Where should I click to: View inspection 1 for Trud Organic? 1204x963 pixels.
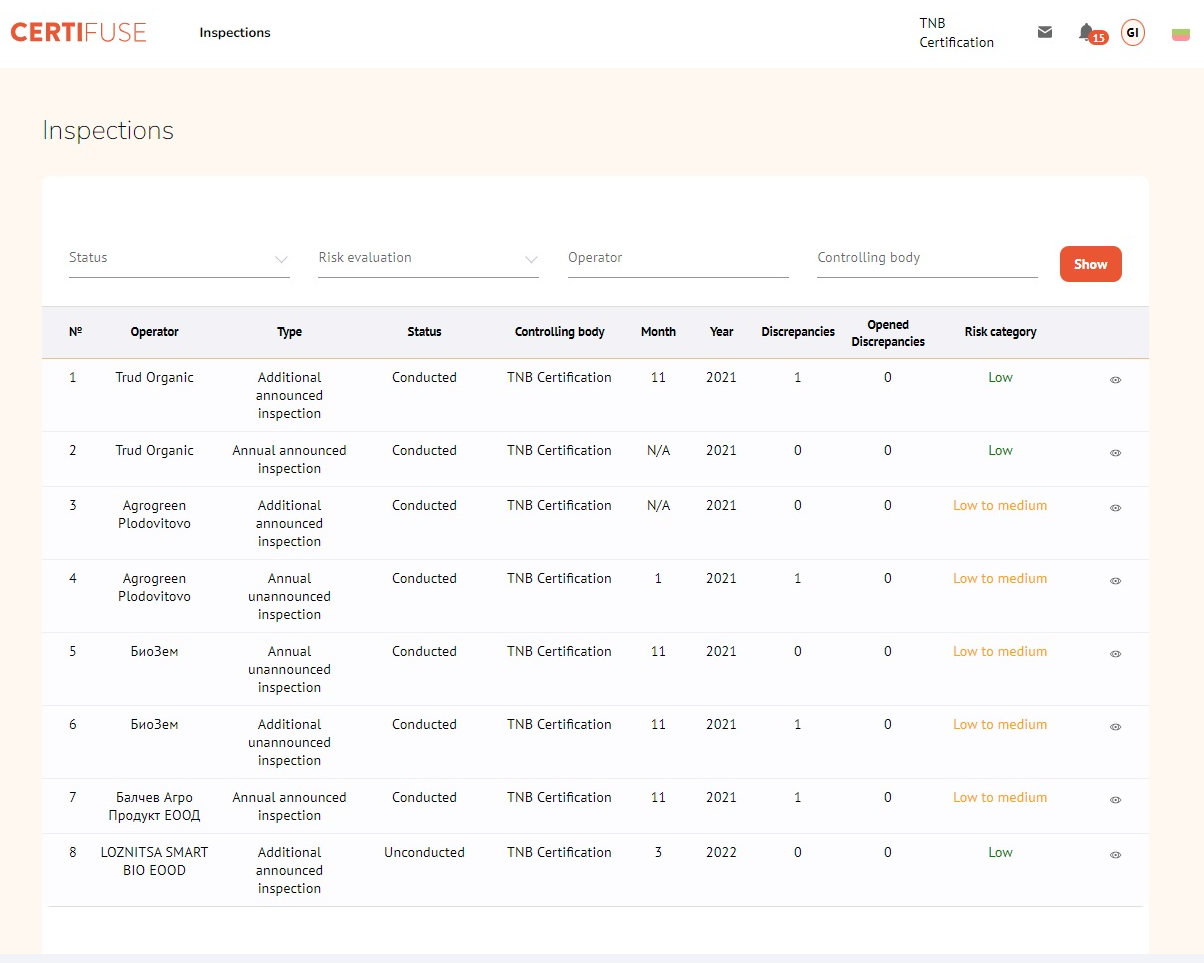click(1115, 380)
